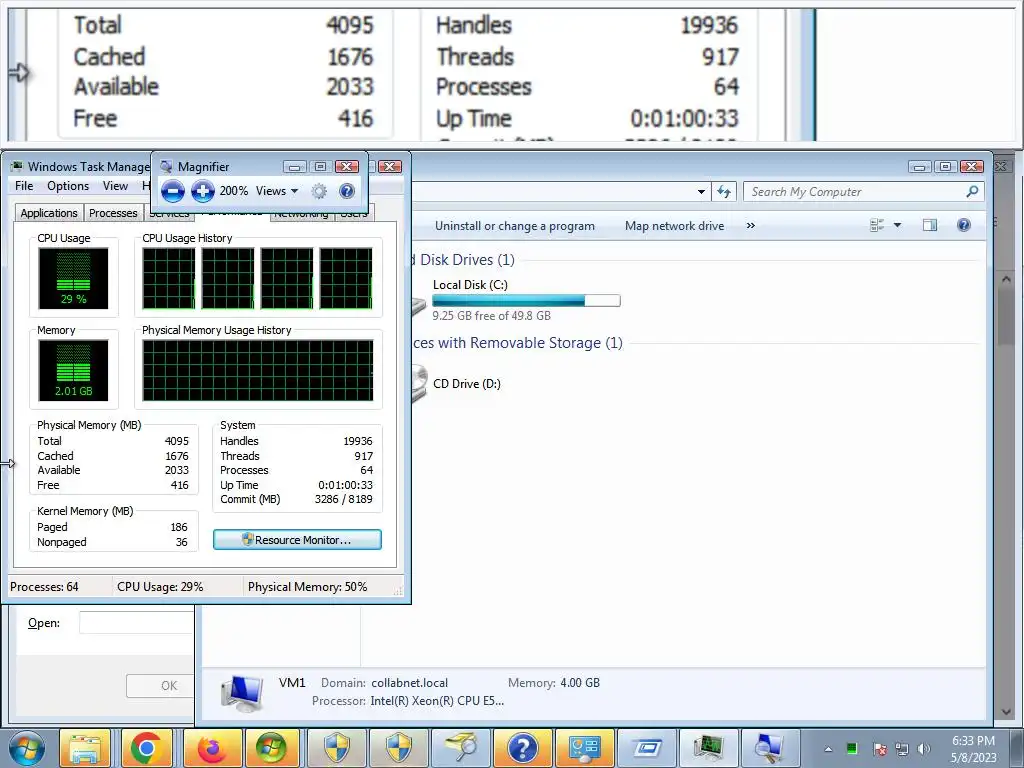The height and width of the screenshot is (768, 1024).
Task: Open Firefox from the taskbar
Action: point(210,748)
